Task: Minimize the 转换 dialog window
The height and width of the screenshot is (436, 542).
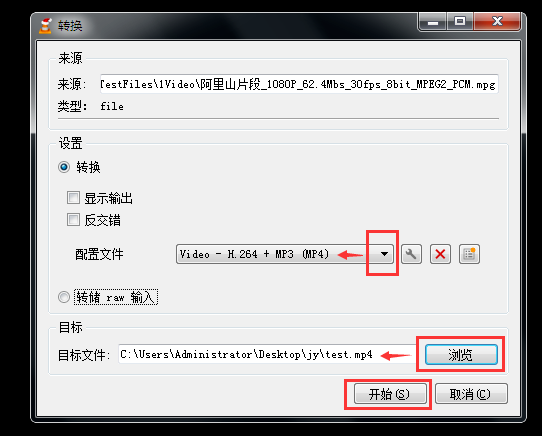Action: pos(432,22)
